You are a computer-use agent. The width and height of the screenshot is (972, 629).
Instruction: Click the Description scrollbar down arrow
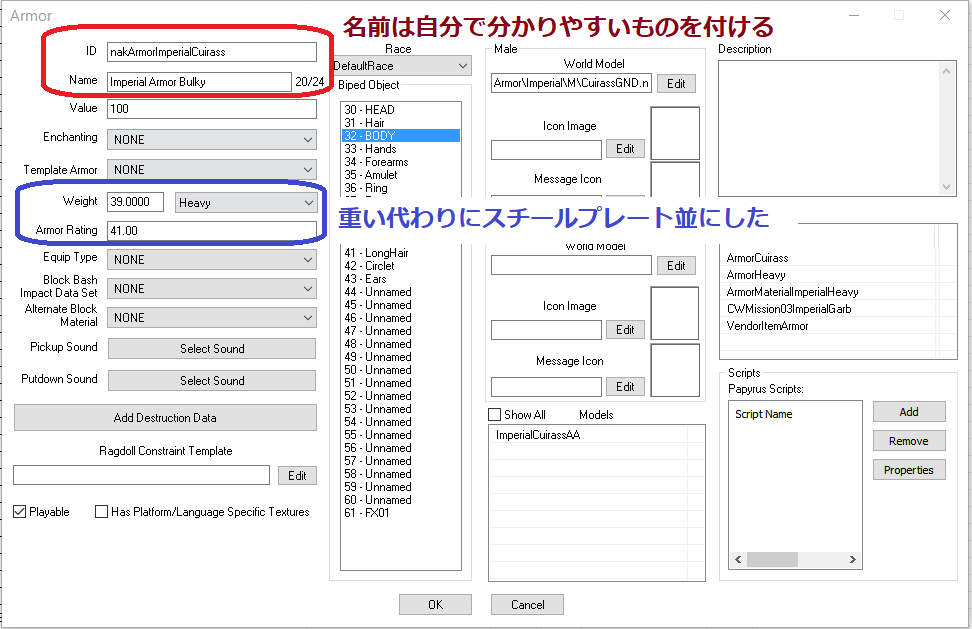click(x=947, y=187)
